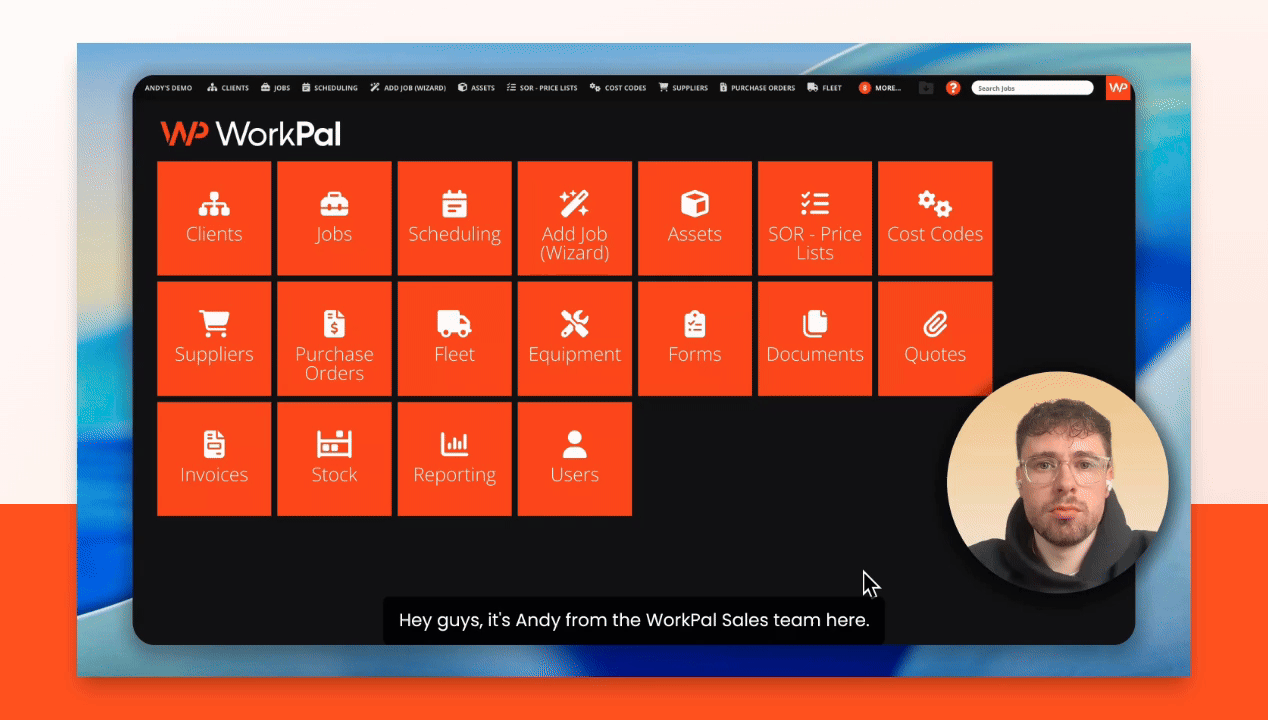The image size is (1268, 720).
Task: Open the large SOR - Price Lists tile
Action: [814, 218]
